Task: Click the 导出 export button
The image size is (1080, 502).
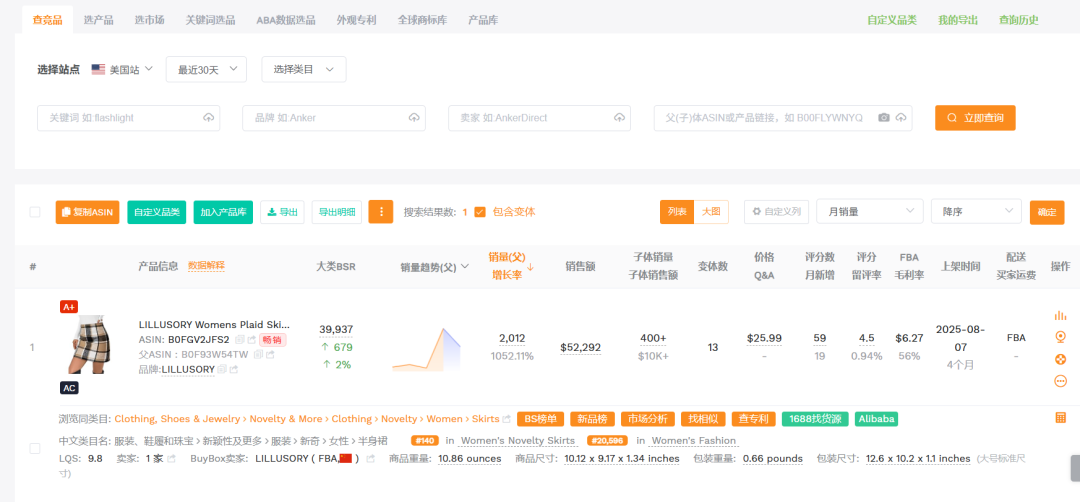Action: (x=282, y=212)
